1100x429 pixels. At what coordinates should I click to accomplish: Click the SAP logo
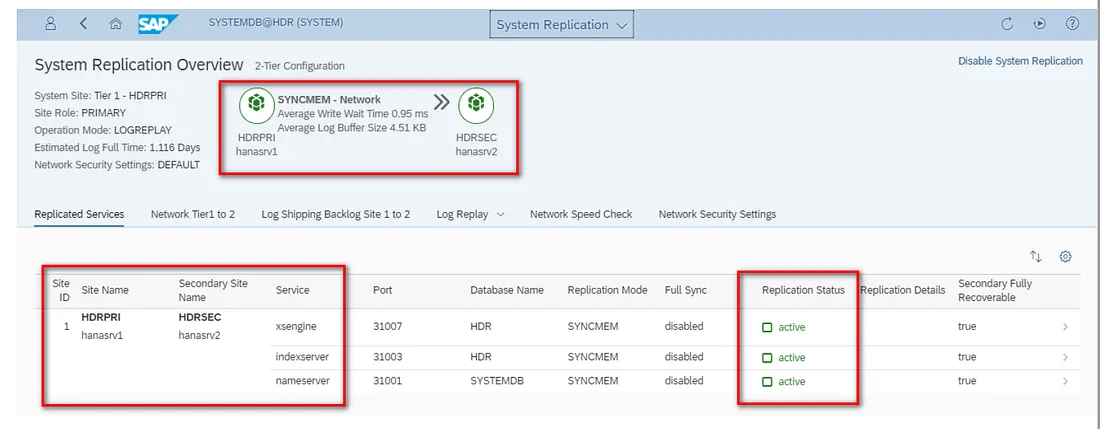coord(158,24)
